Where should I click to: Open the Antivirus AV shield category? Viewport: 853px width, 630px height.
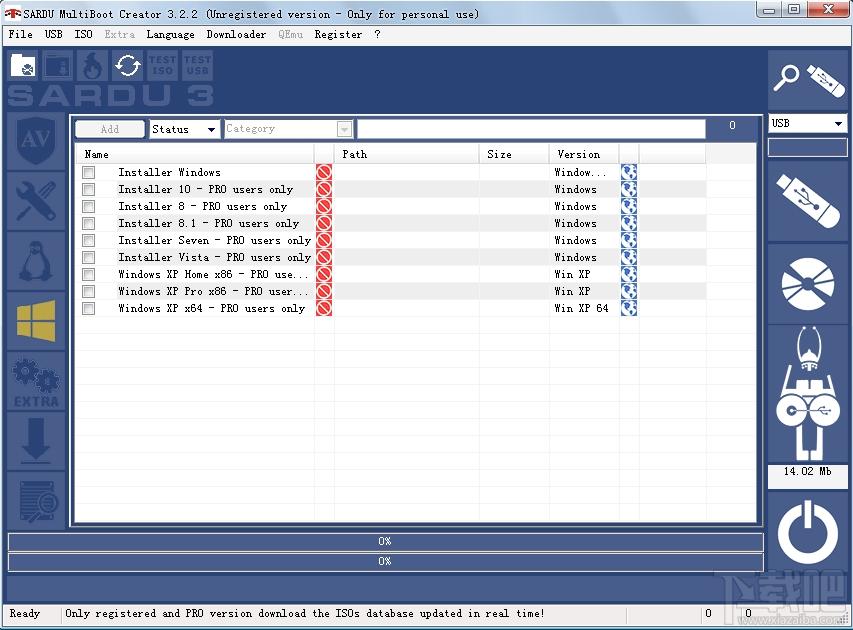click(36, 141)
